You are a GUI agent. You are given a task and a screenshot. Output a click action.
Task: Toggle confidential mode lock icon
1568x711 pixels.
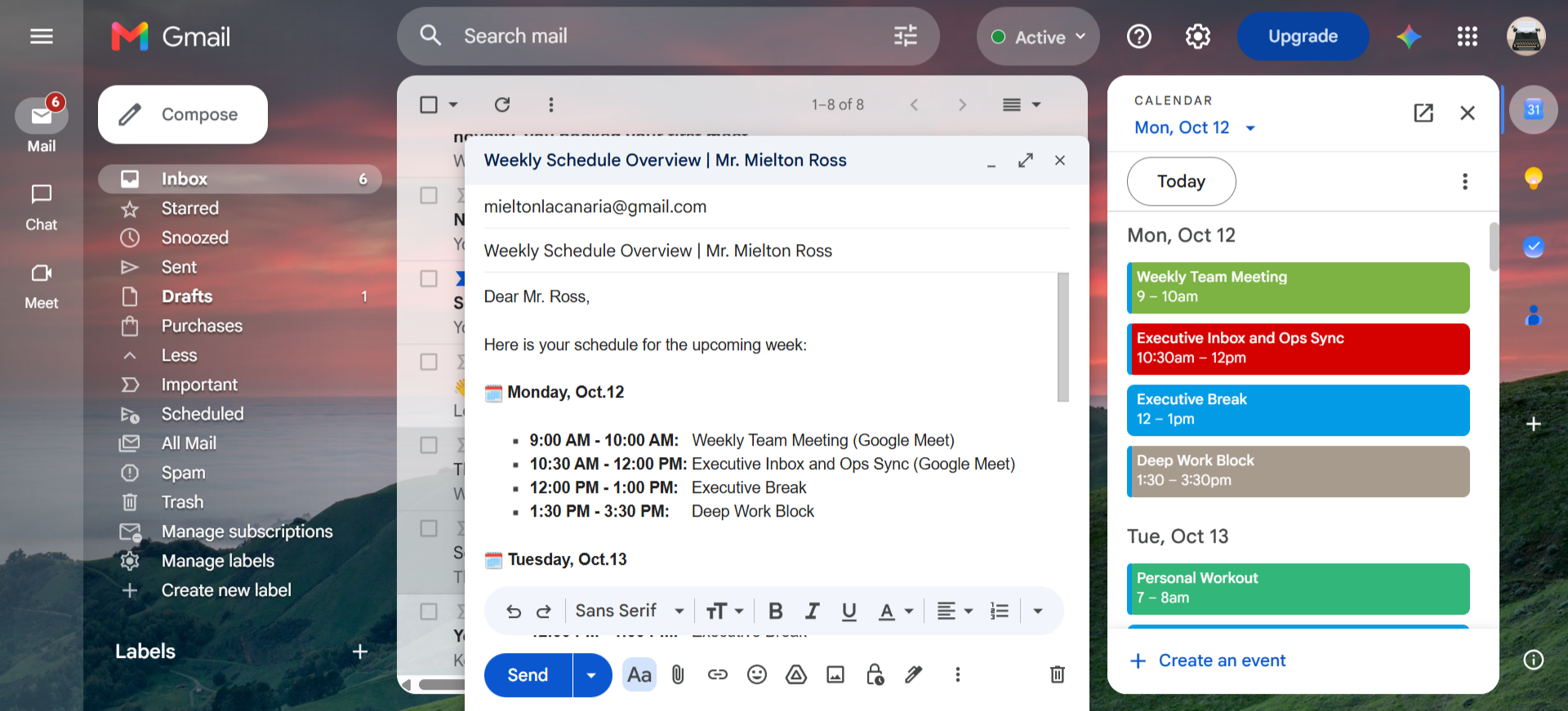(875, 674)
